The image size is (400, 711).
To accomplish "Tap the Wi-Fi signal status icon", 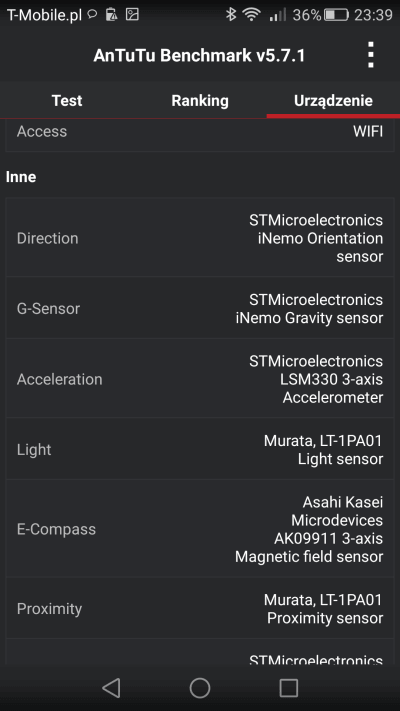I will (x=251, y=15).
